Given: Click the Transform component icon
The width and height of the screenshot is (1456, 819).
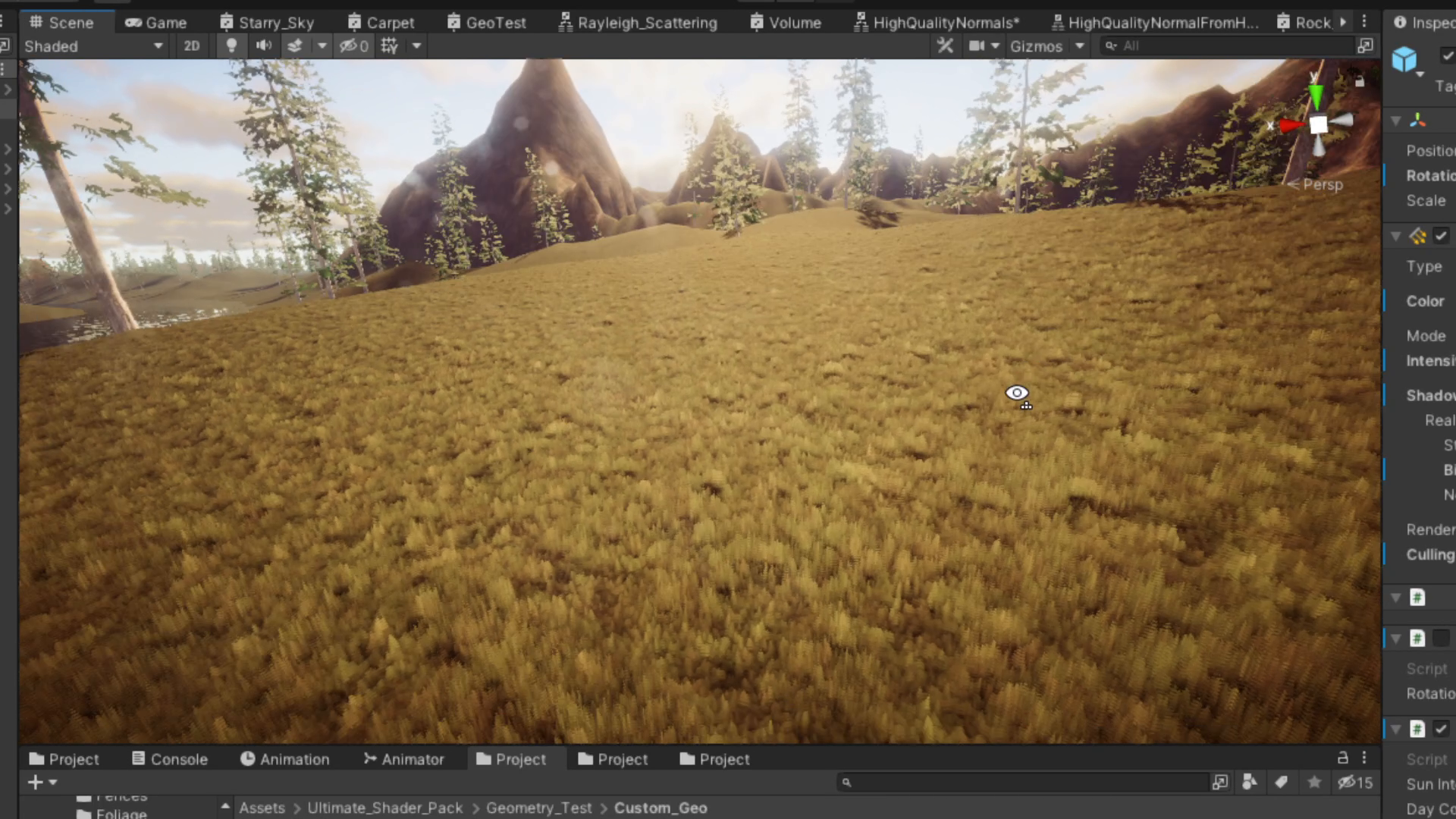Looking at the screenshot, I should tap(1417, 121).
